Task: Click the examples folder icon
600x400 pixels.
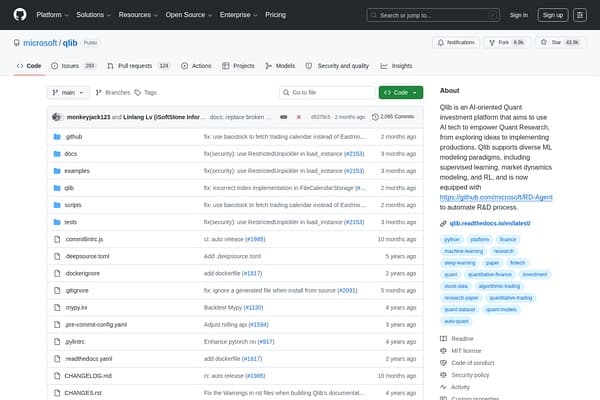Action: (x=57, y=171)
